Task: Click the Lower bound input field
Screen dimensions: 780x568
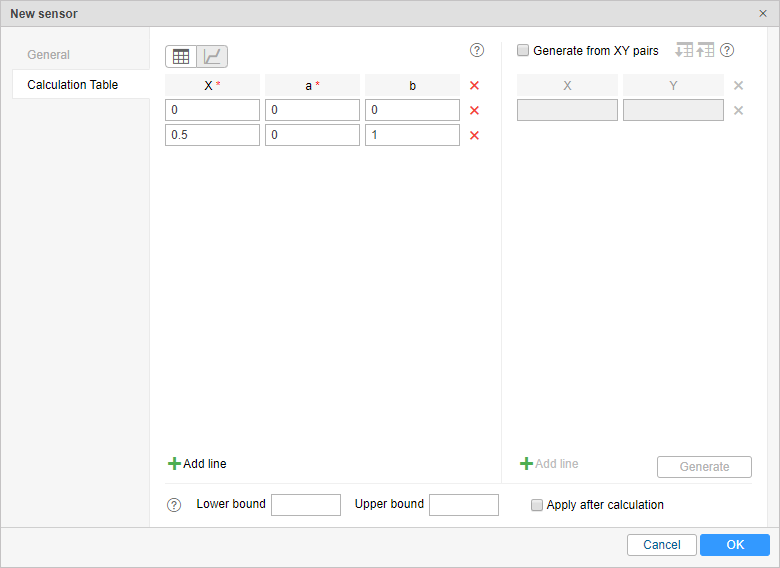Action: click(x=306, y=505)
